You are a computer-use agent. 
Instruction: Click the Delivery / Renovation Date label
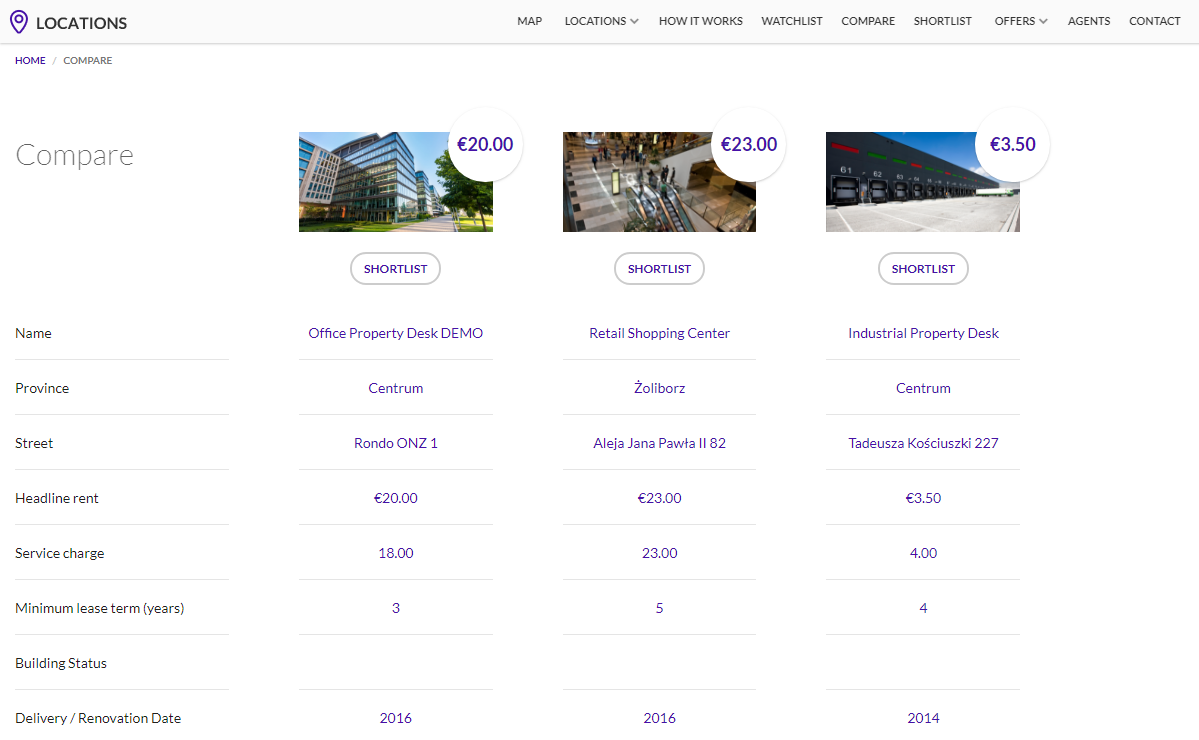pos(98,719)
